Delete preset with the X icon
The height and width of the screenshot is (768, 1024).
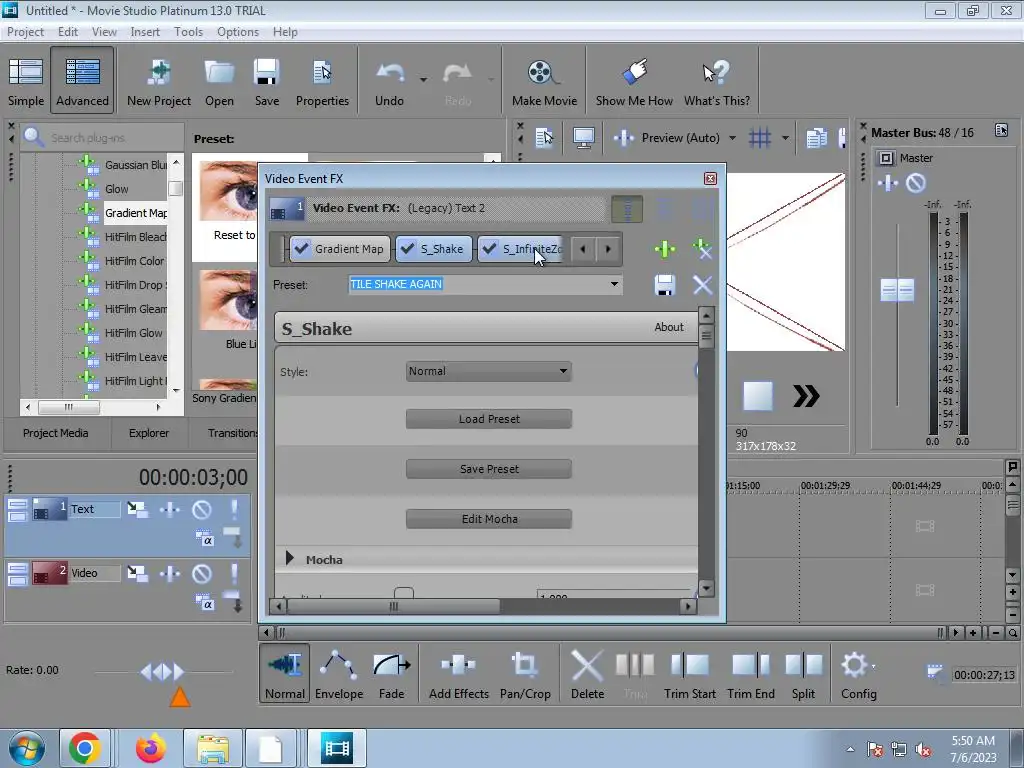click(x=703, y=285)
